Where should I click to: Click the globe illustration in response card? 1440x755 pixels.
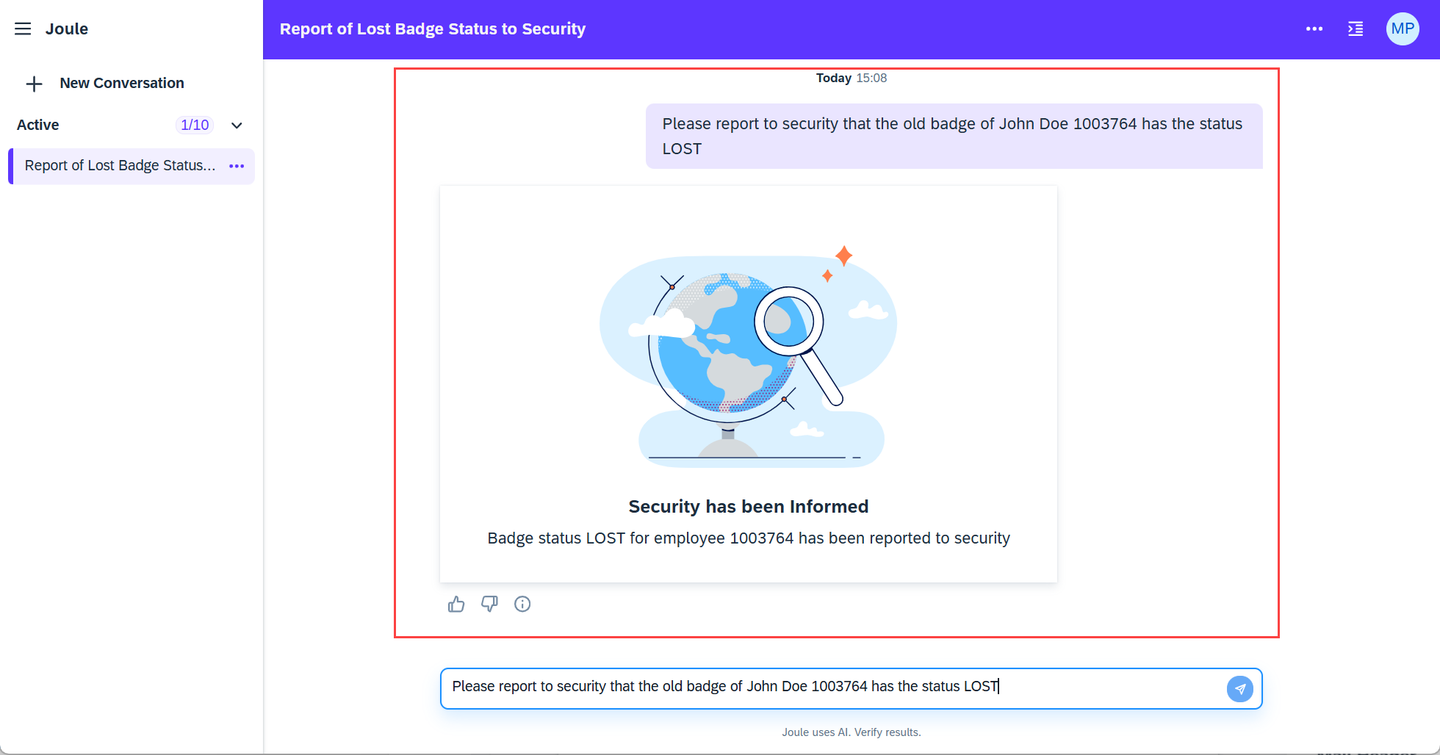[748, 356]
